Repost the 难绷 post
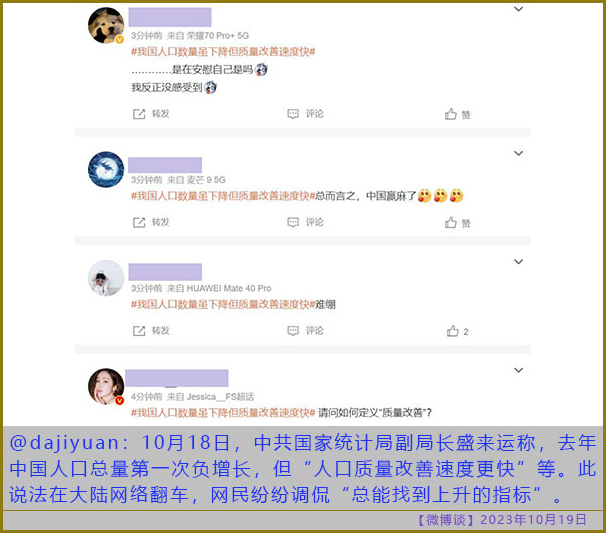 pyautogui.click(x=151, y=330)
